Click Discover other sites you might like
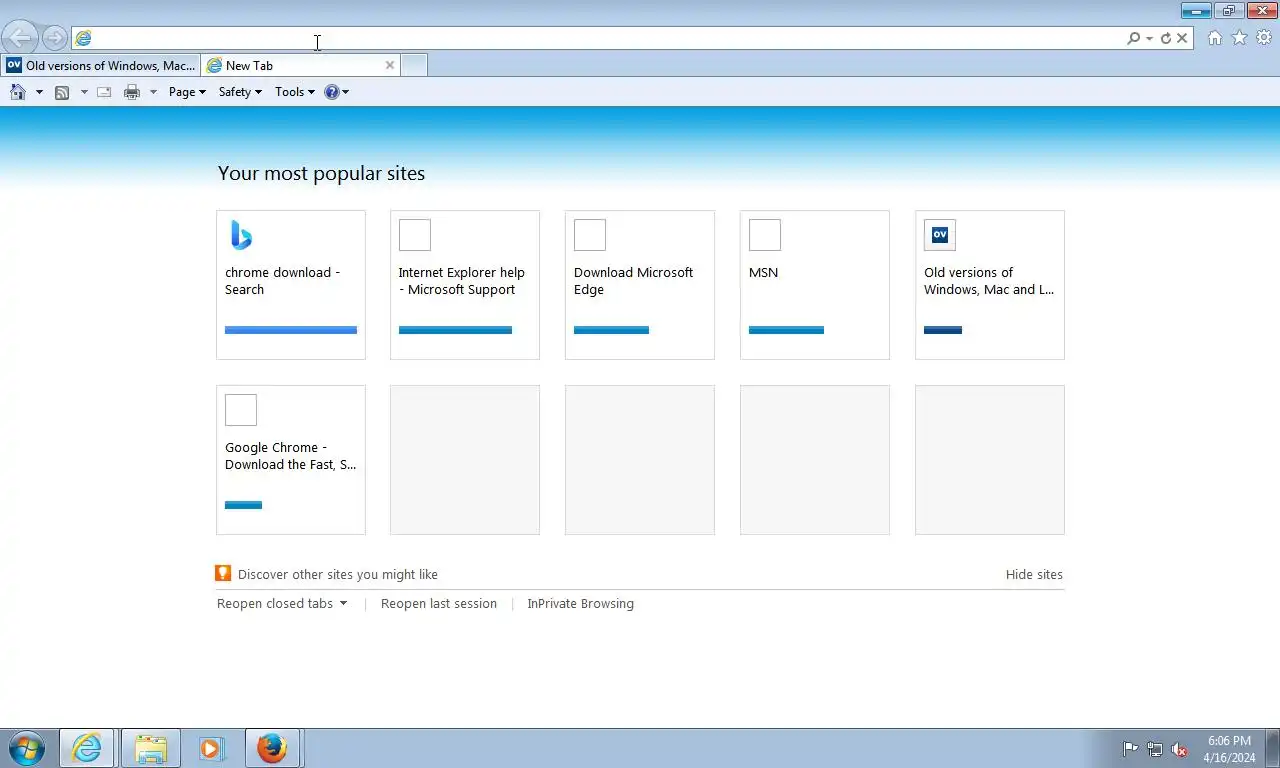The image size is (1280, 768). (x=338, y=574)
